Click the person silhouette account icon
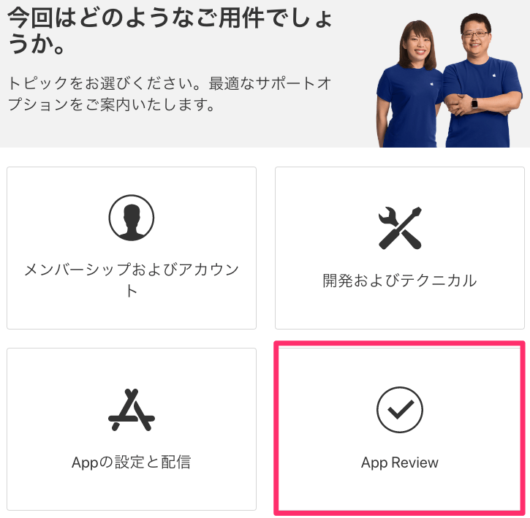 131,217
